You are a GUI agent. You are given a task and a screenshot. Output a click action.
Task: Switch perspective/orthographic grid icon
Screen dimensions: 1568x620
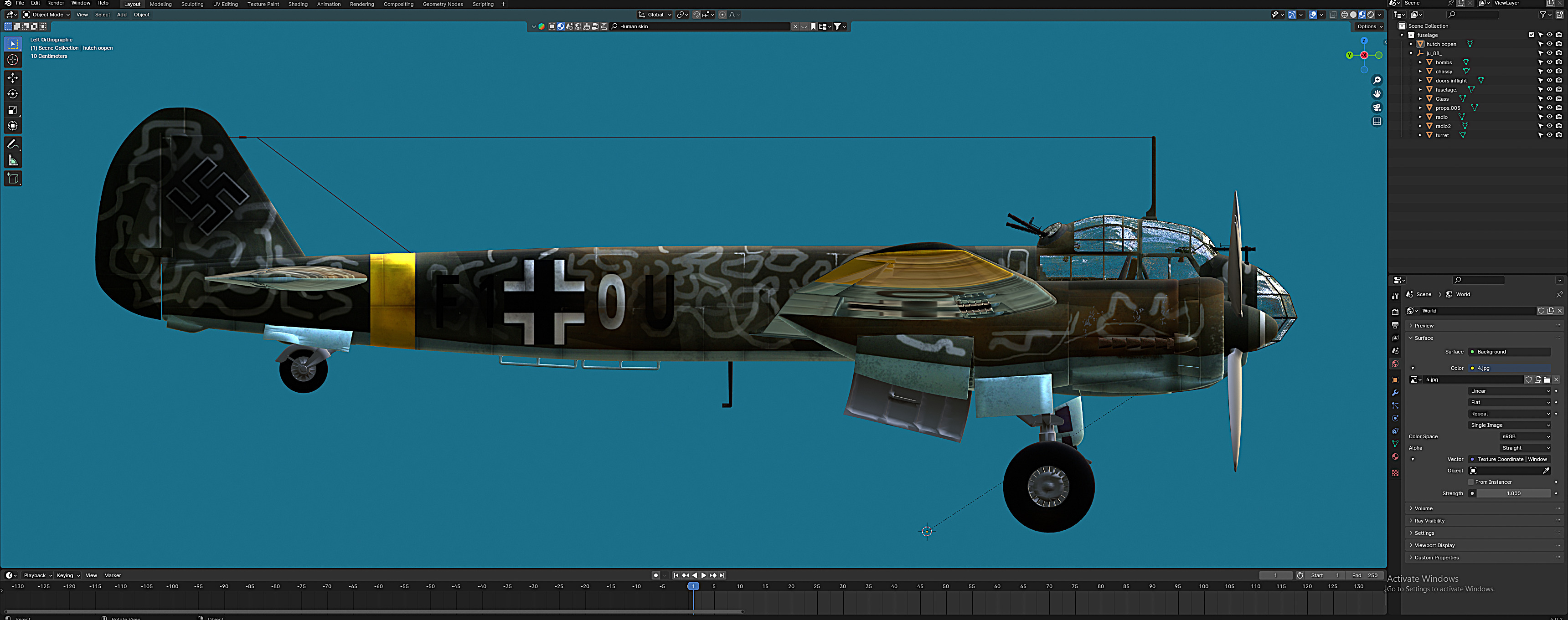pyautogui.click(x=1377, y=121)
